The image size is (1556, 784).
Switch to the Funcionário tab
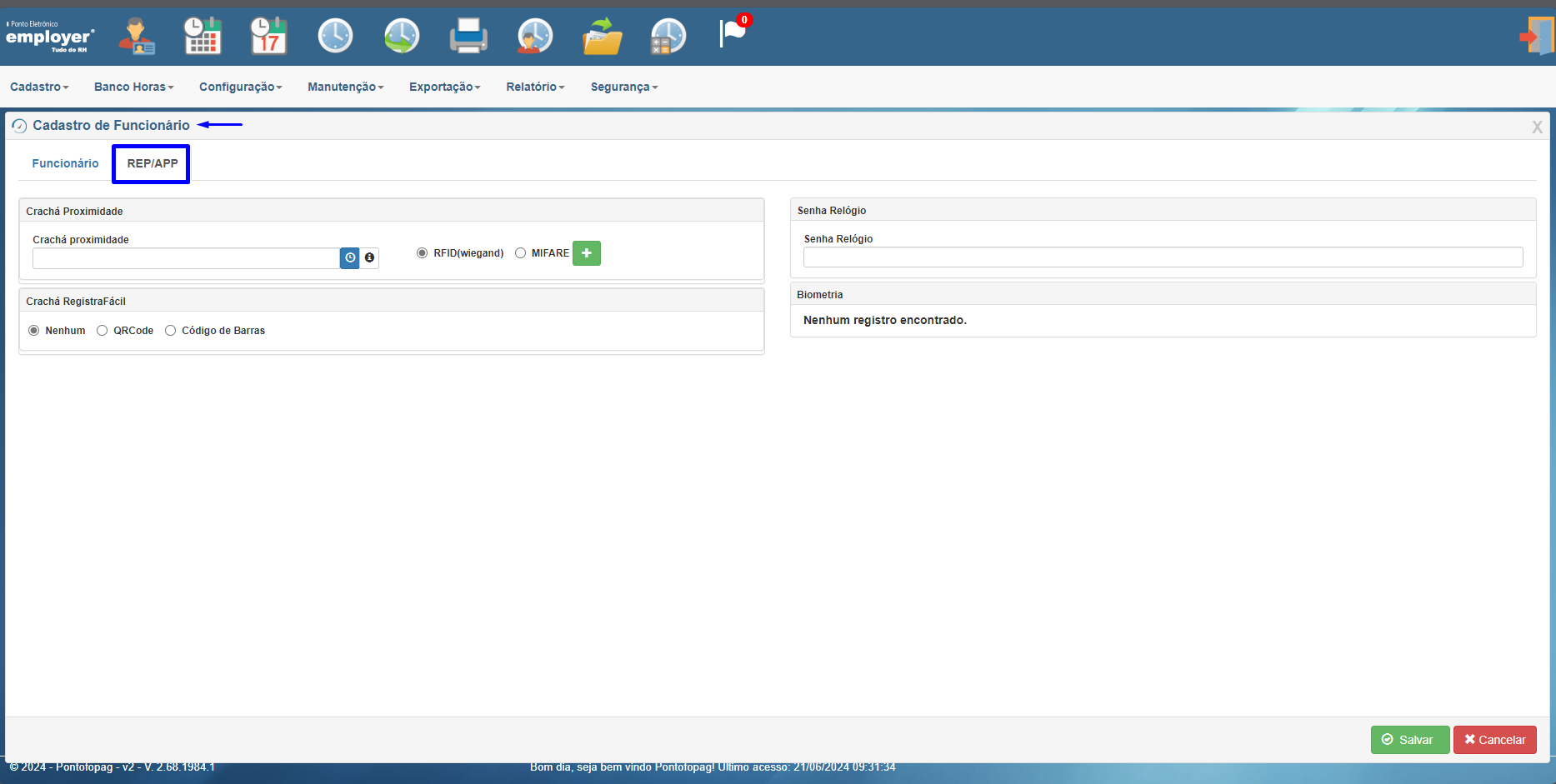pos(65,163)
